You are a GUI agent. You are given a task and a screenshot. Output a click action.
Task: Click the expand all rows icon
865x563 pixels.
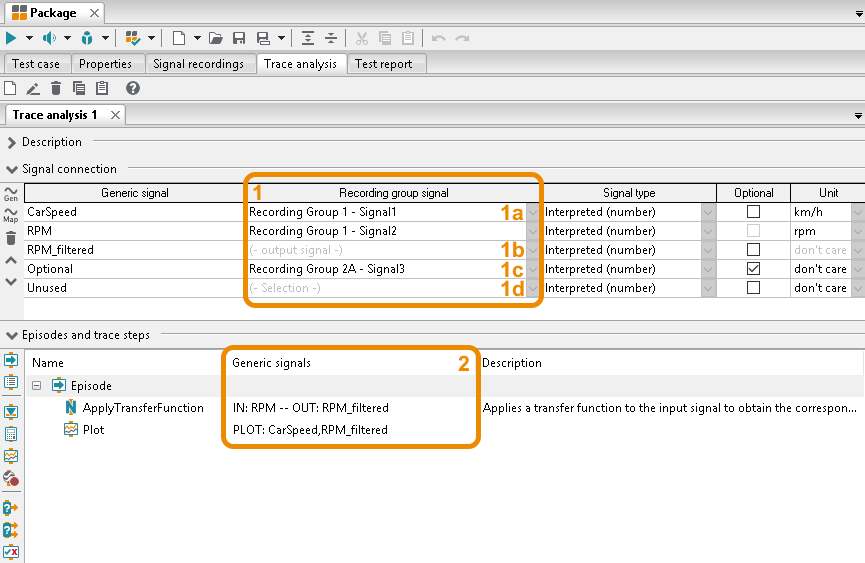tap(308, 38)
